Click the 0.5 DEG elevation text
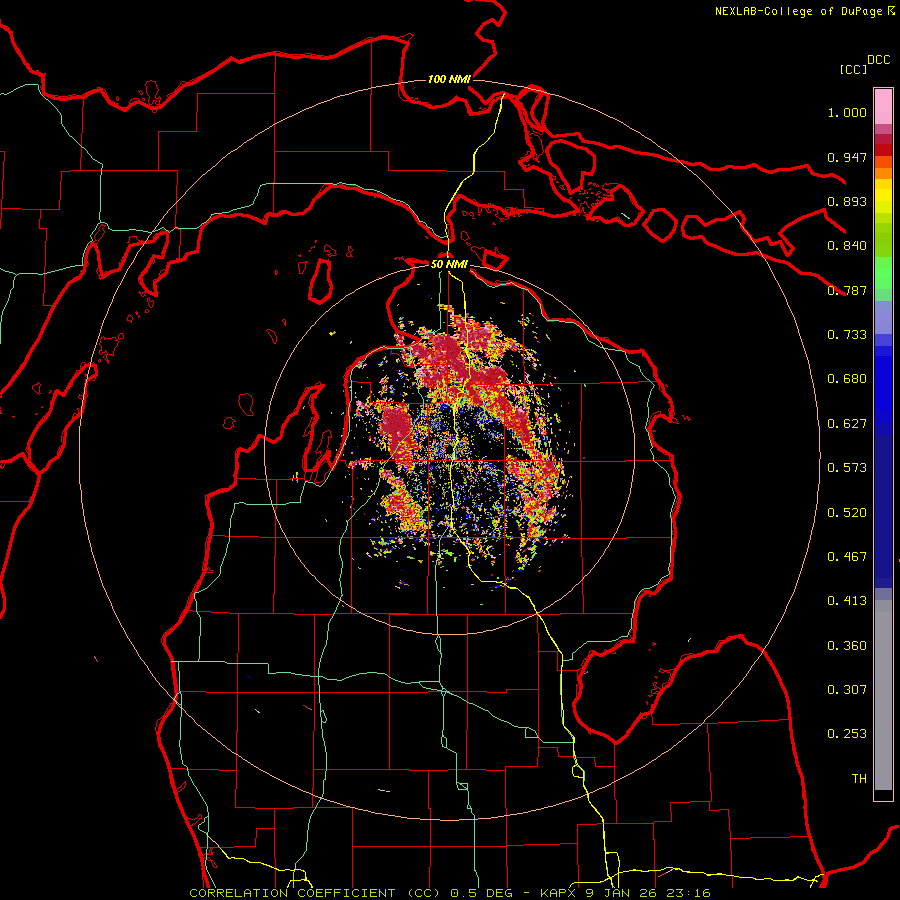Screen dimensions: 900x900 (481, 893)
